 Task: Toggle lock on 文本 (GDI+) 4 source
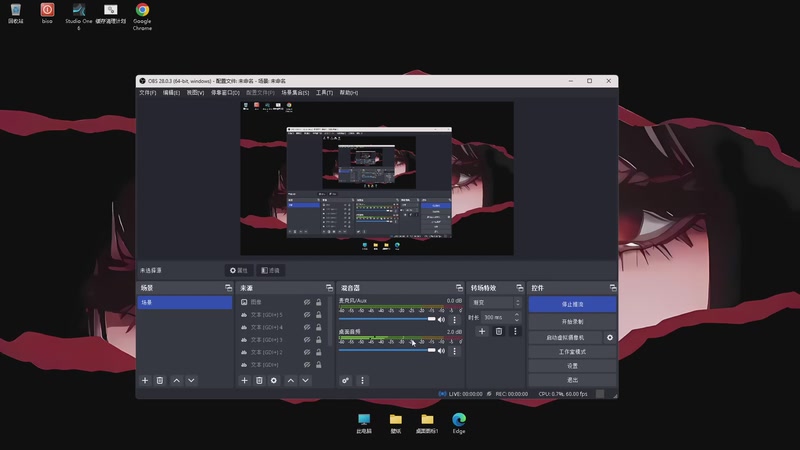(x=318, y=327)
